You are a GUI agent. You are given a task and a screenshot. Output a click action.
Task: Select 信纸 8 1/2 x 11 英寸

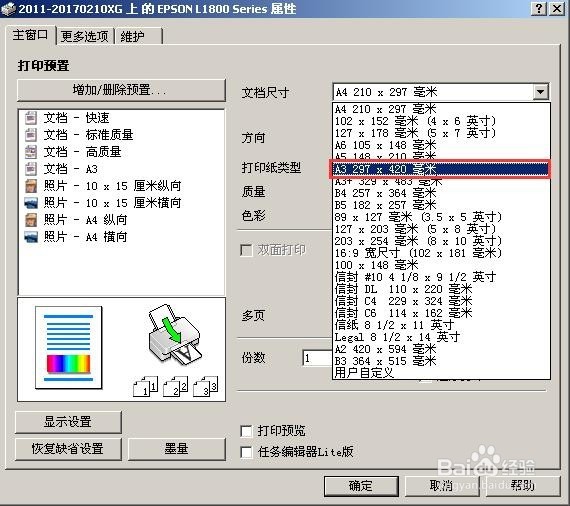tap(441, 325)
